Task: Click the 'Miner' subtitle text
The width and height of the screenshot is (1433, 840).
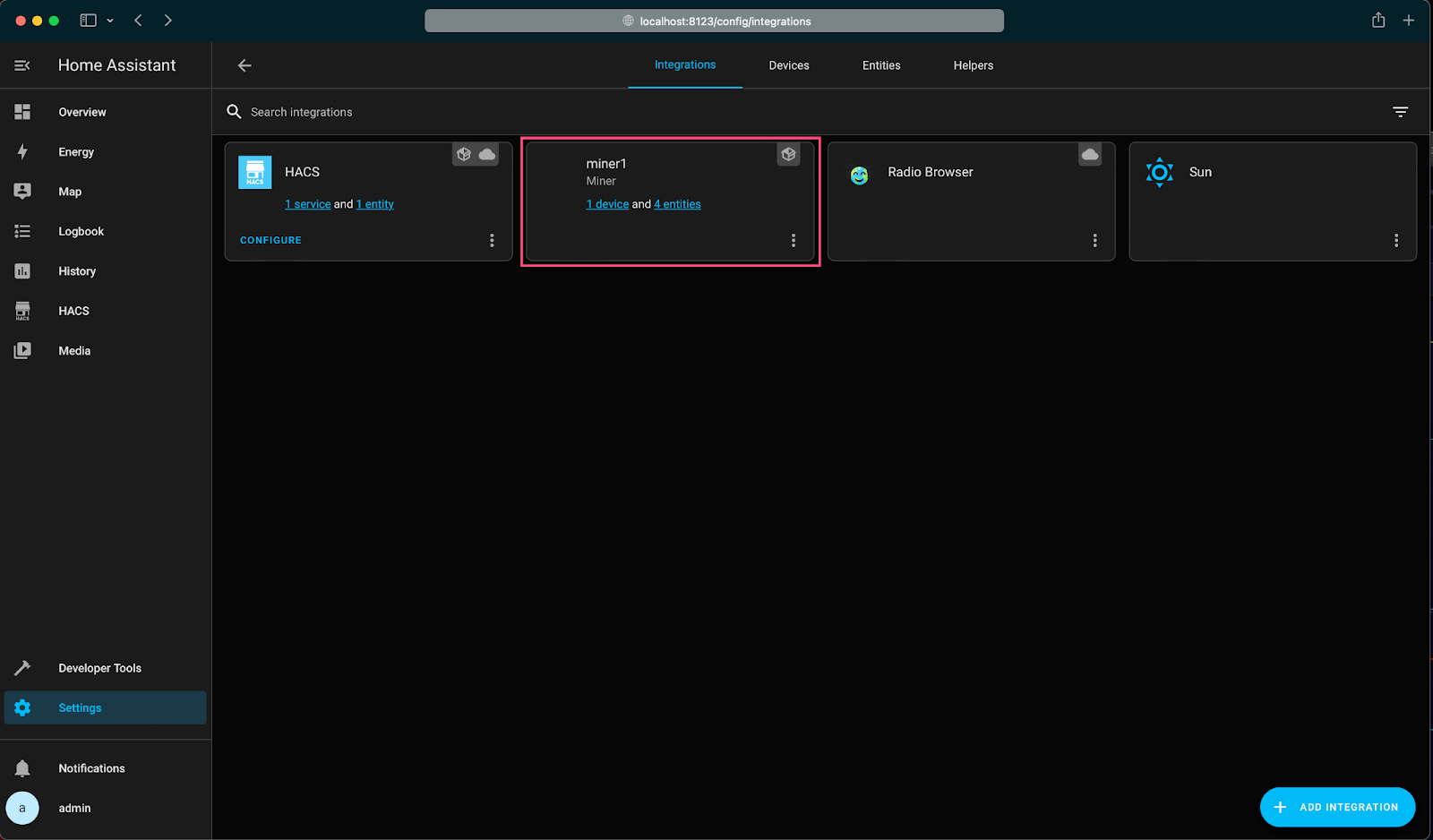Action: pyautogui.click(x=601, y=181)
